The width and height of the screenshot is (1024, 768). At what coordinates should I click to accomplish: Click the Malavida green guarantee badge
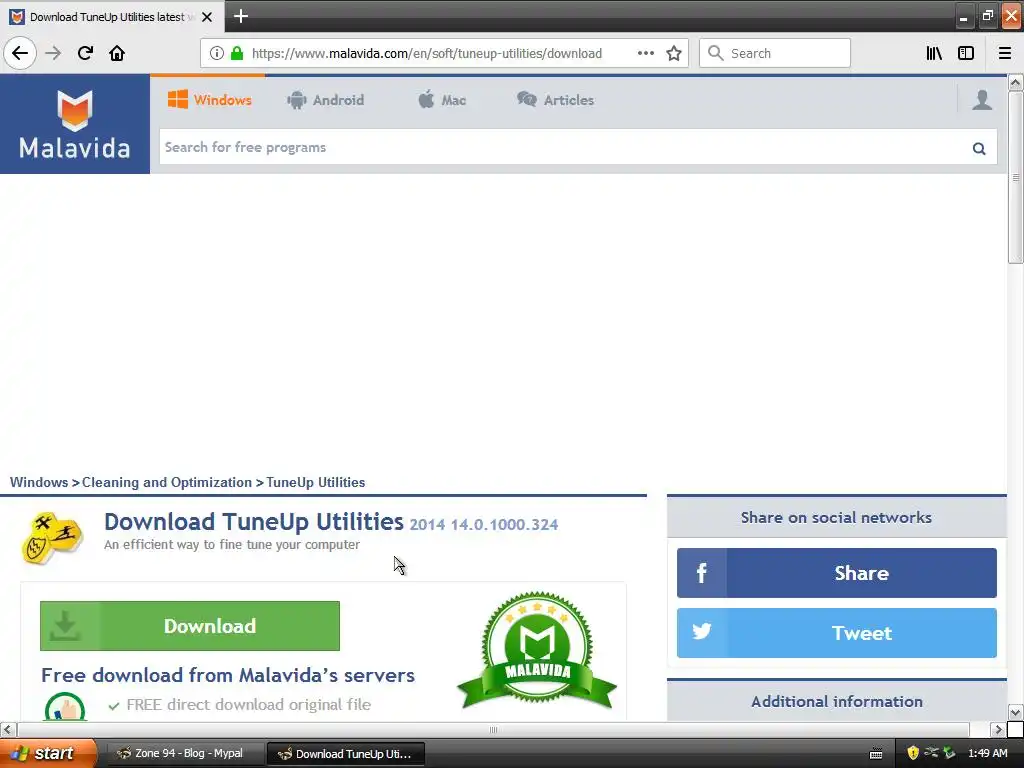(x=537, y=650)
